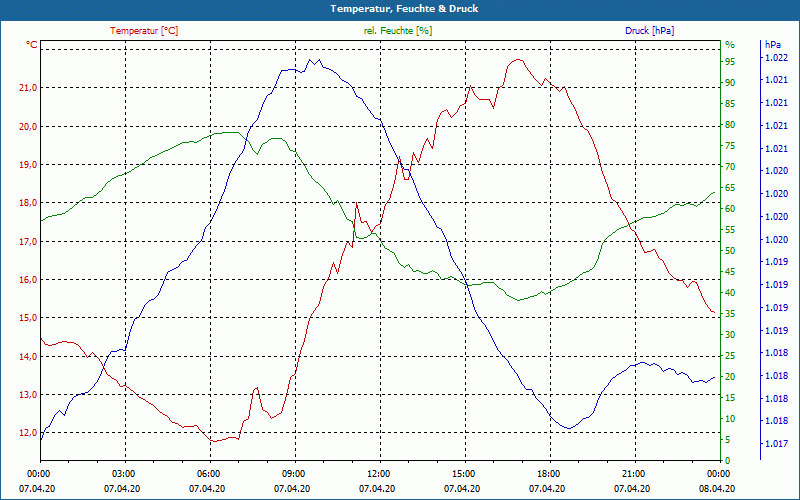This screenshot has height=500, width=800.
Task: Click the 15,0 temperature axis value
Action: coord(29,318)
